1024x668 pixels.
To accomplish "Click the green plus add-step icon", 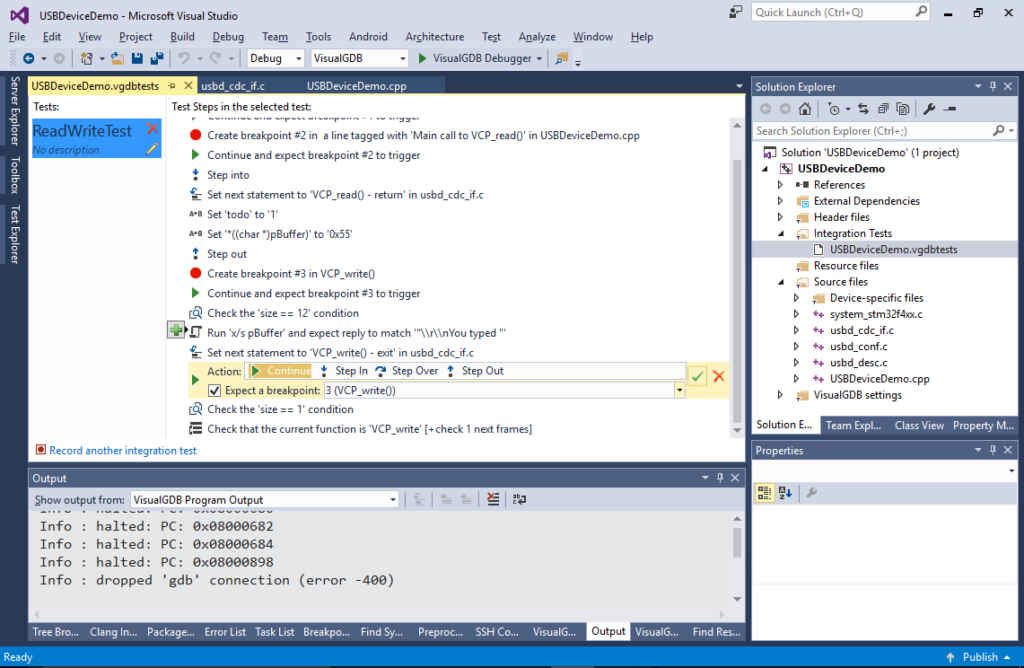I will (176, 330).
